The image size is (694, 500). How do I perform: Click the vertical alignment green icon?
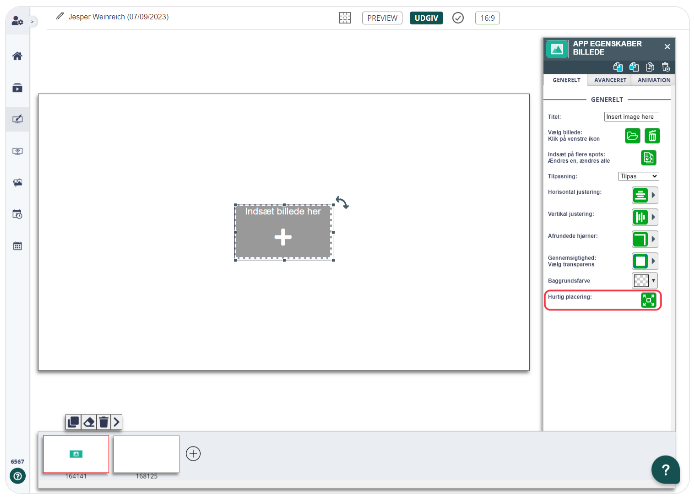pos(640,217)
